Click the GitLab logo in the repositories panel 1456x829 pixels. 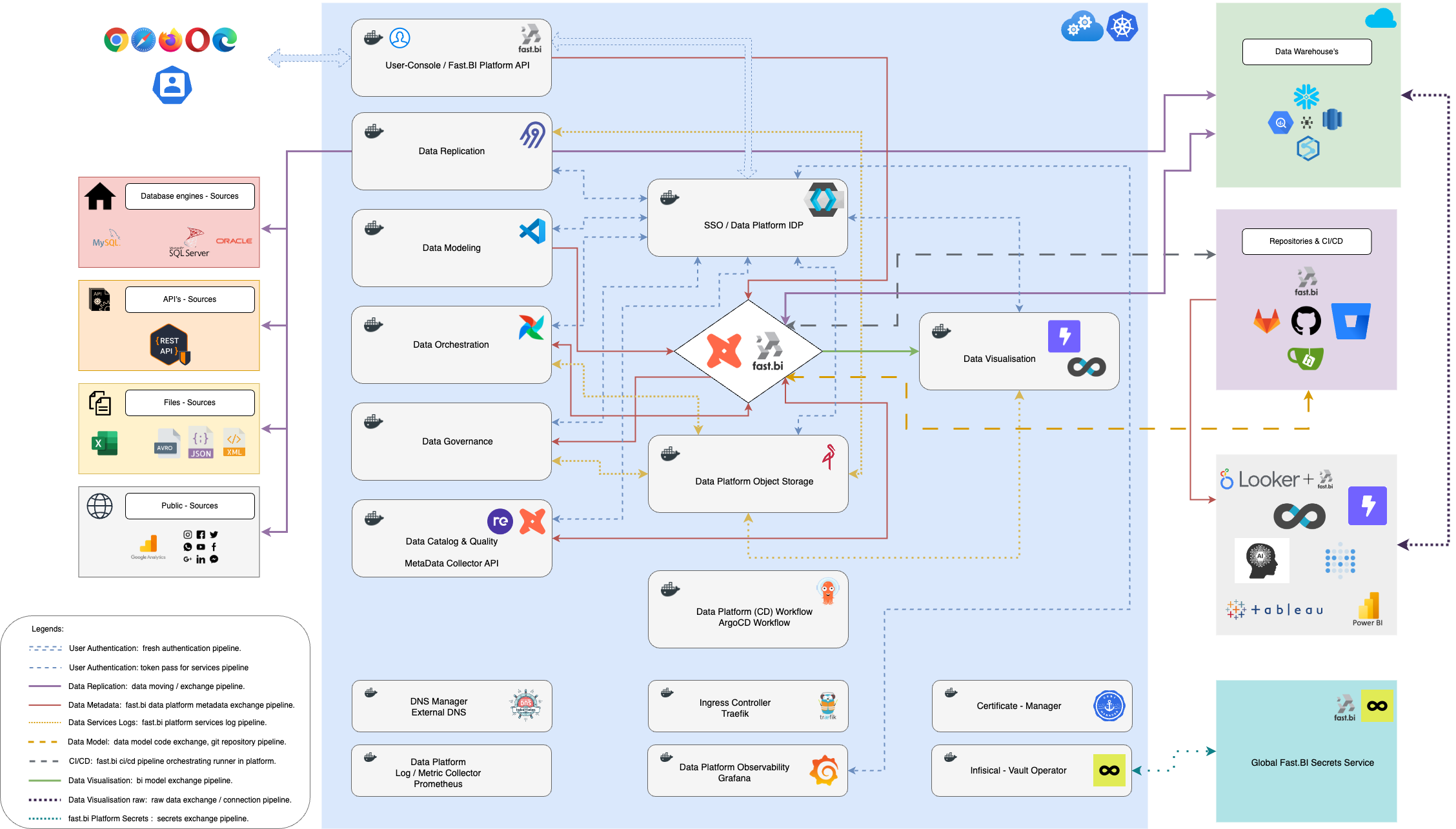[x=1268, y=321]
